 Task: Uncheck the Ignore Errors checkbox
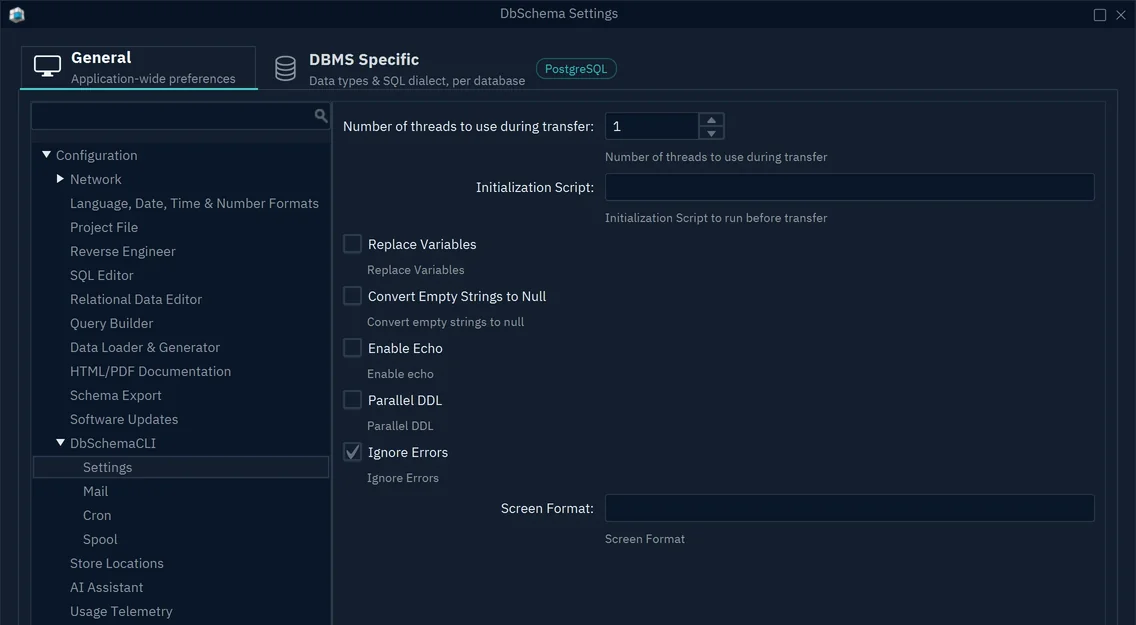(x=352, y=453)
